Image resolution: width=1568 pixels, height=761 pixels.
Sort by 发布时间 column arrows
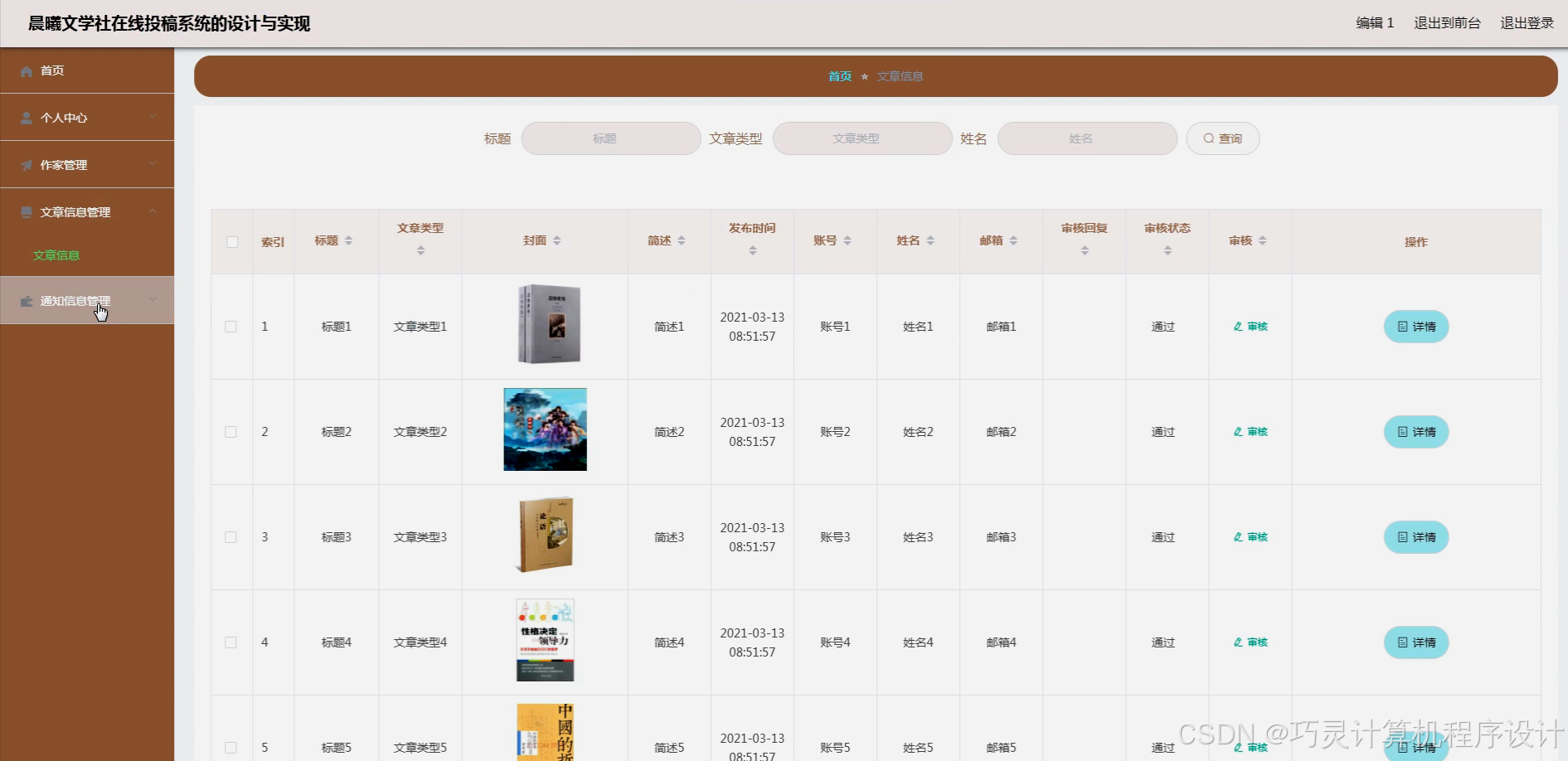(x=753, y=250)
